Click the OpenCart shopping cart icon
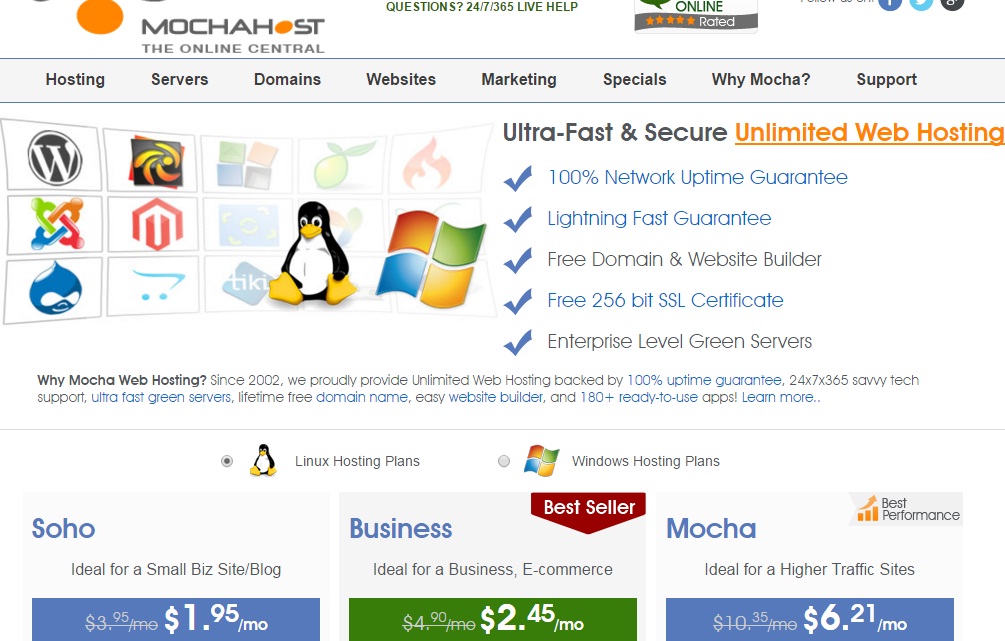The image size is (1005, 641). pos(157,286)
